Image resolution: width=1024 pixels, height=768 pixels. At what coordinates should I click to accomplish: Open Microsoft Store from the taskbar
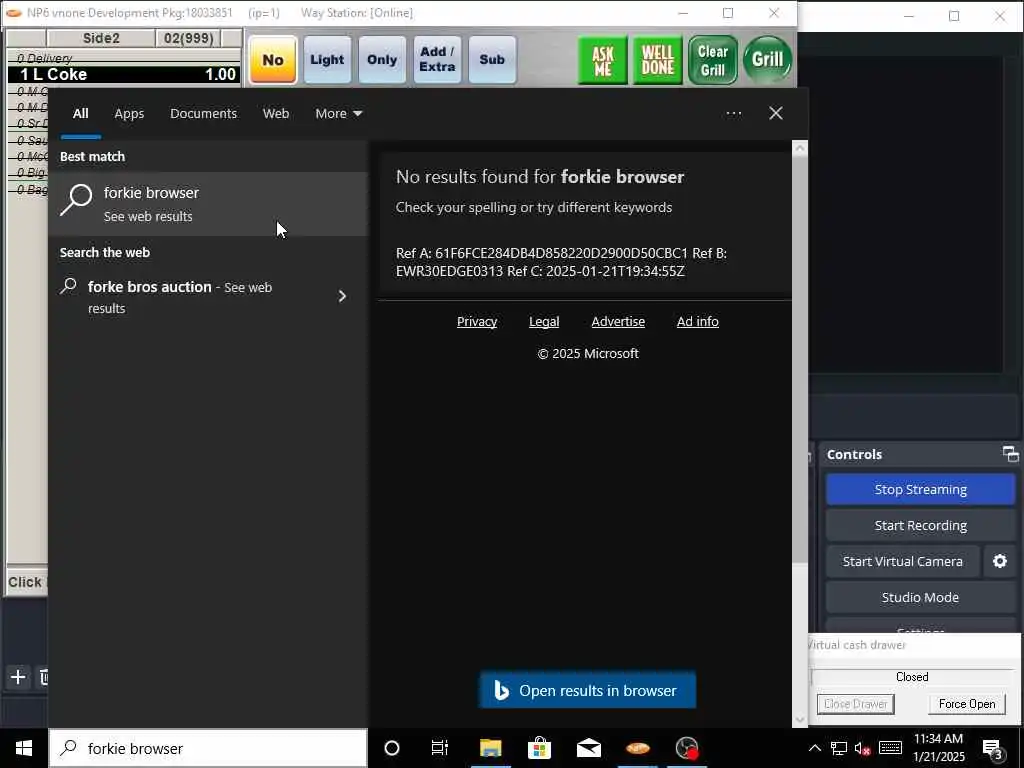tap(539, 748)
